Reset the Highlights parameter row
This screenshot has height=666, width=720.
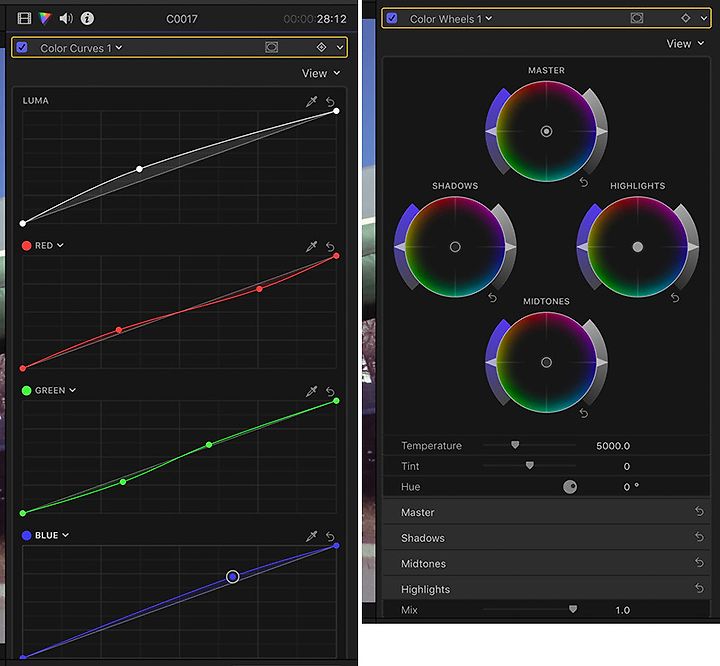click(x=699, y=588)
